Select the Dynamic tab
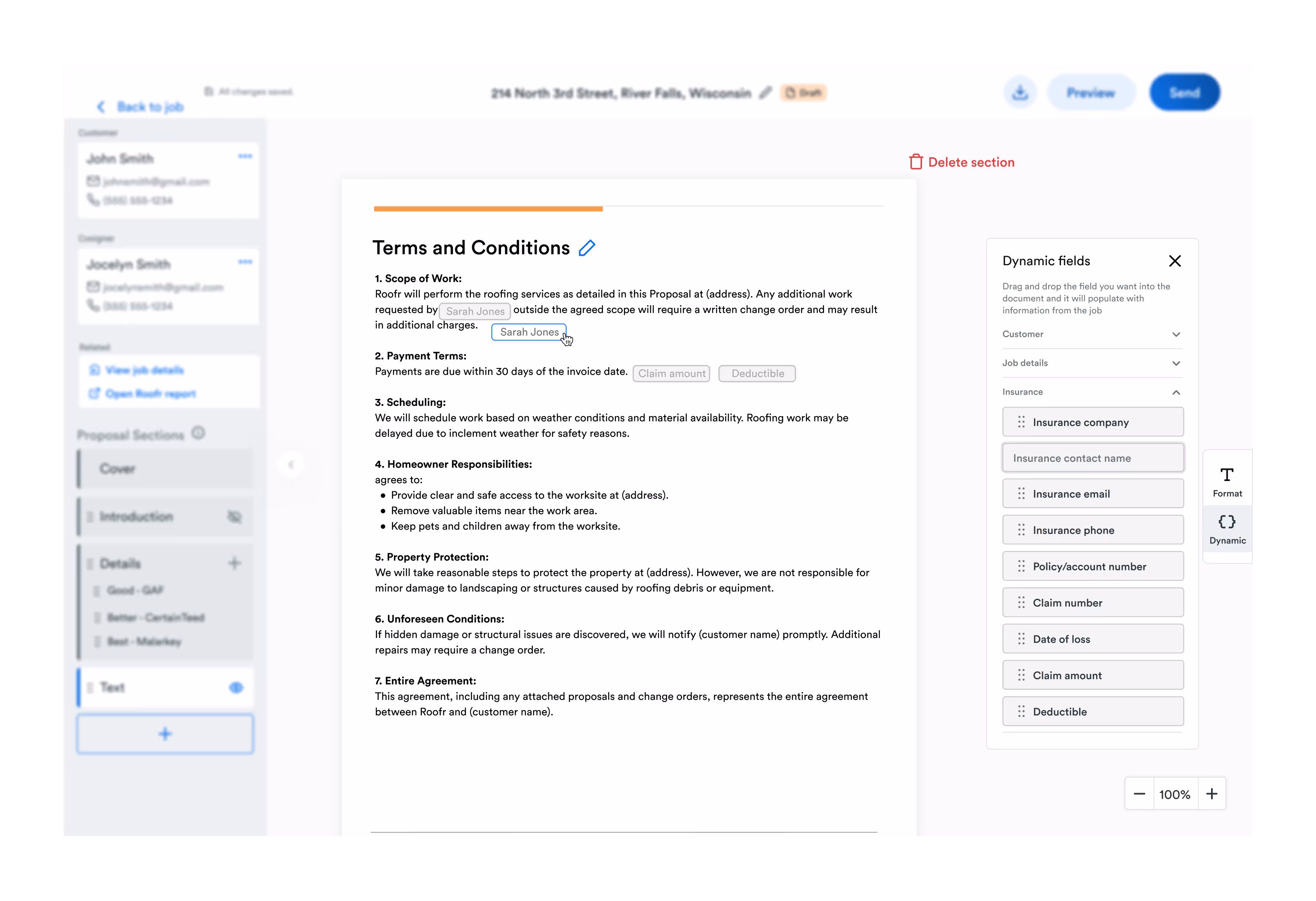 click(1227, 529)
